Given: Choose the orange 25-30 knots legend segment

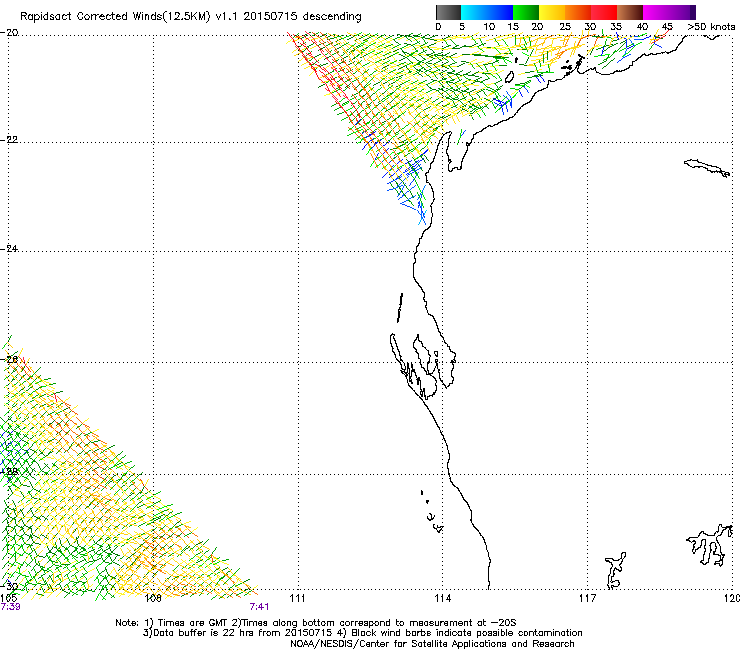Looking at the screenshot, I should 578,12.
